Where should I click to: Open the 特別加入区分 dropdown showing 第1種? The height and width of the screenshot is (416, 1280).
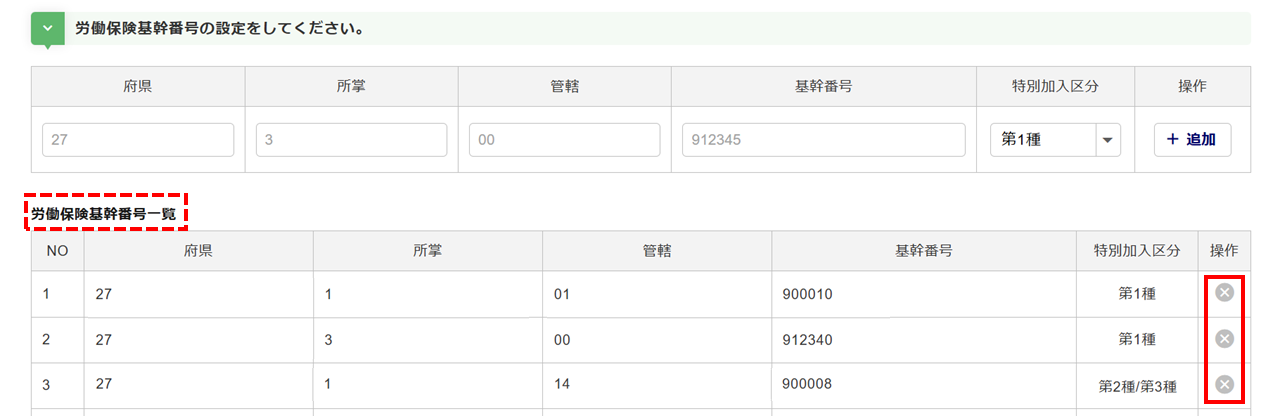(1055, 140)
